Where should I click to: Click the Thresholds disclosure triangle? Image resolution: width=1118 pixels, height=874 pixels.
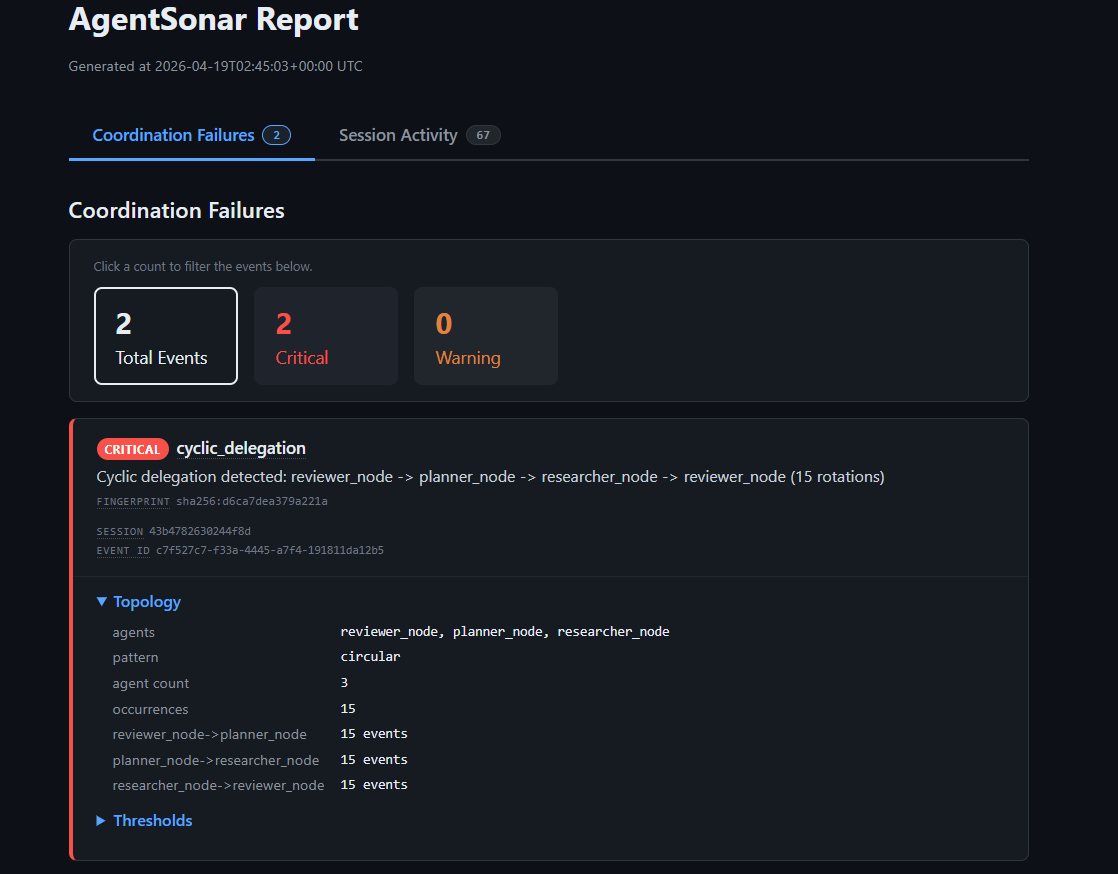pyautogui.click(x=100, y=820)
